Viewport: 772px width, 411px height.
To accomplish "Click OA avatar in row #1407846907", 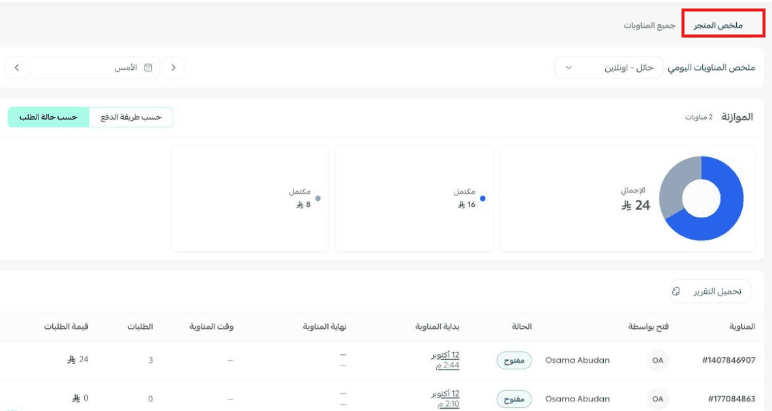I will (658, 360).
